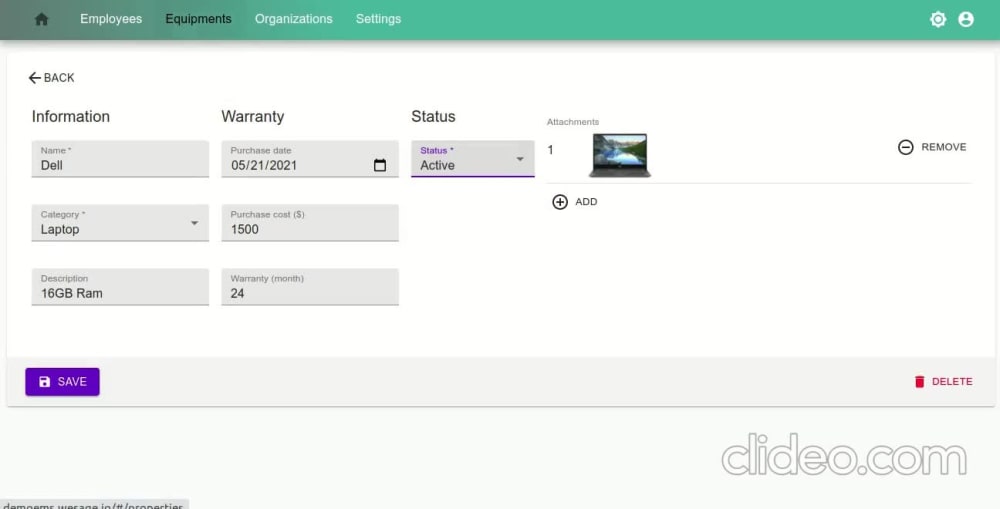The height and width of the screenshot is (509, 1000).
Task: Open the purchase date calendar picker
Action: [x=379, y=165]
